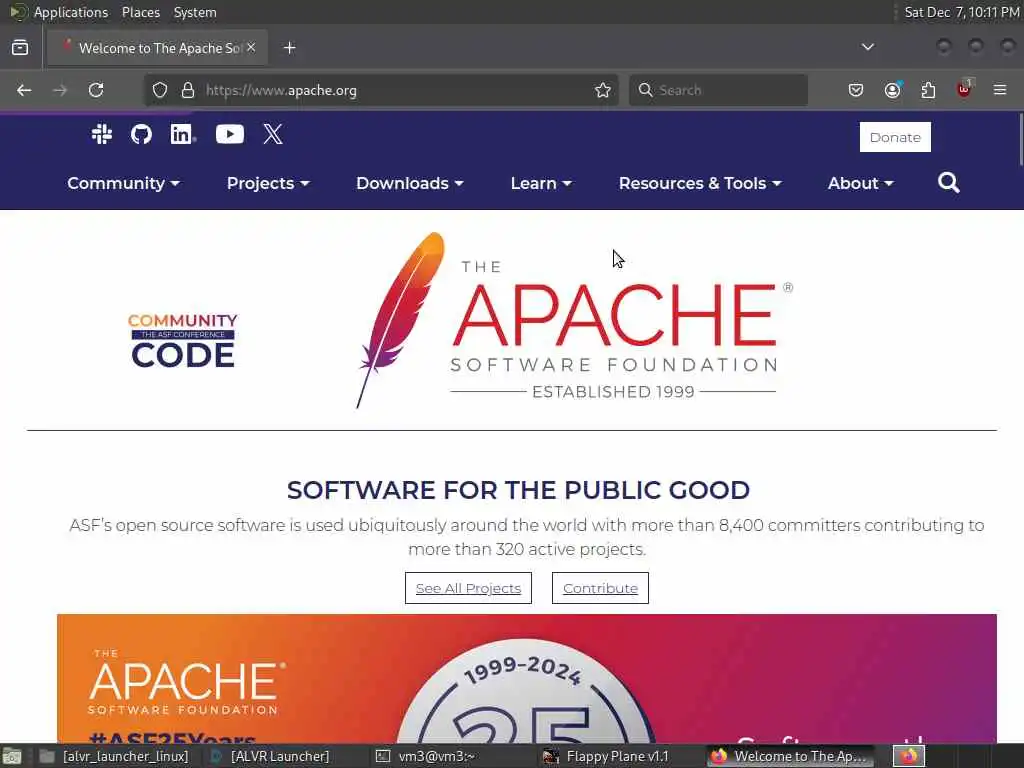Switch to the alvr_launcher_linux taskbar window
The width and height of the screenshot is (1024, 768).
click(x=115, y=756)
